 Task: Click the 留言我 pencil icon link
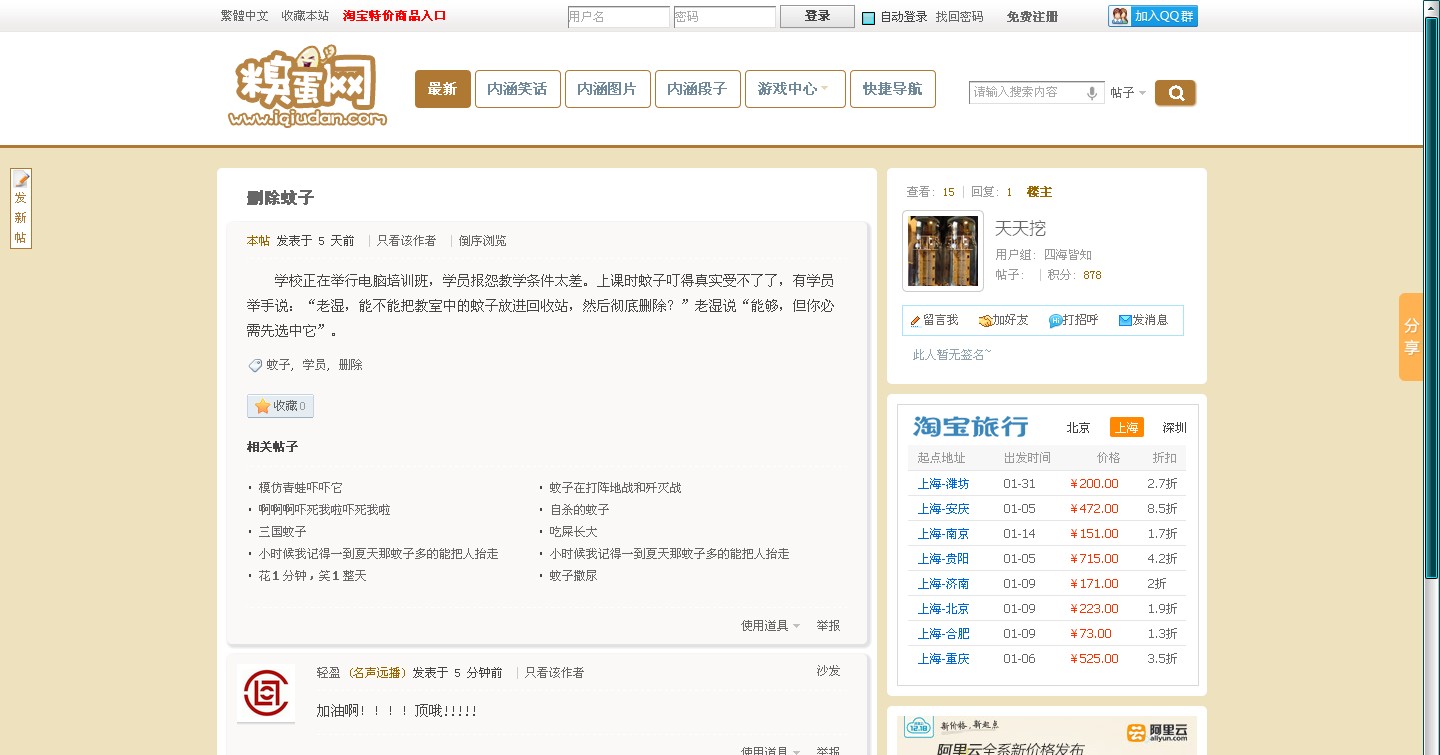tap(934, 320)
